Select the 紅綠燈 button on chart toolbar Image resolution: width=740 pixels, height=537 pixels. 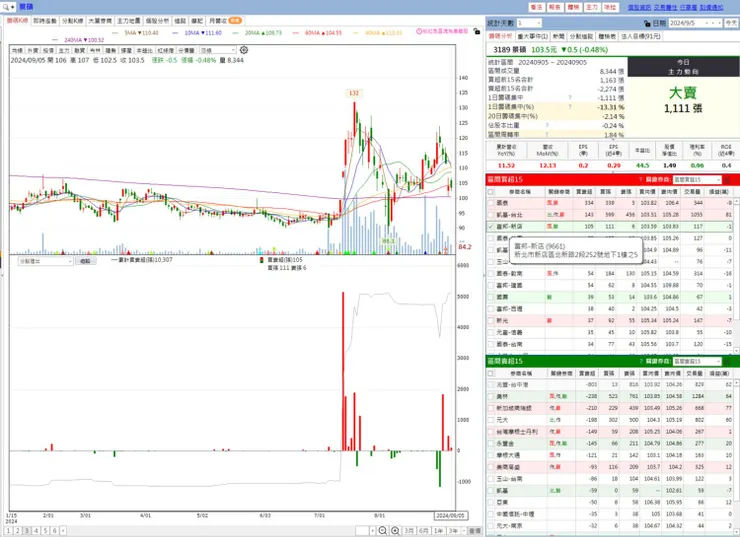click(166, 50)
